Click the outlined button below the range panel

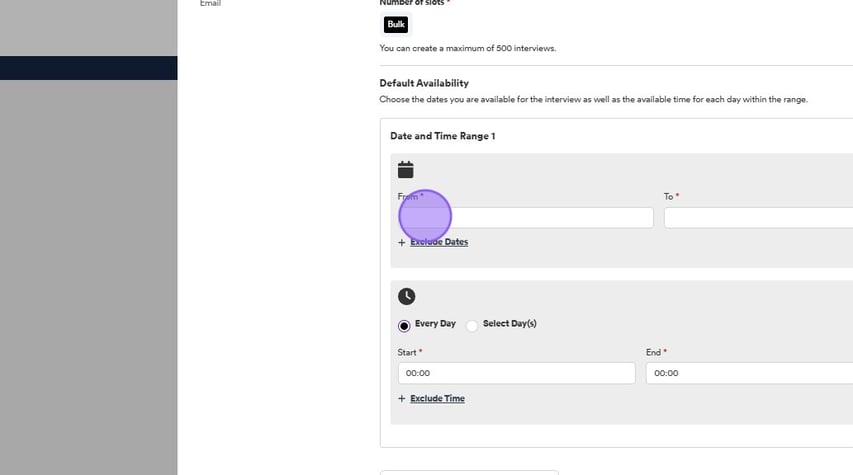coord(468,471)
